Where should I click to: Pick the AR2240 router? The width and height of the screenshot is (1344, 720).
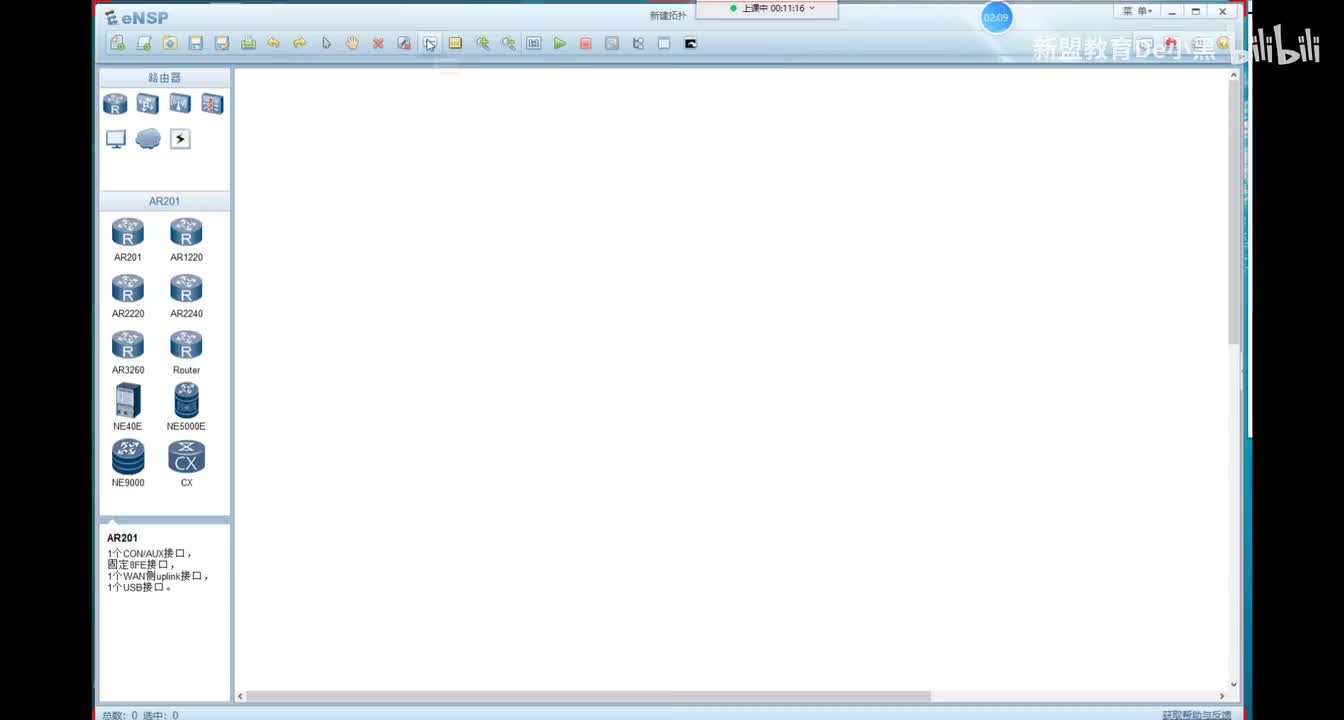(186, 296)
